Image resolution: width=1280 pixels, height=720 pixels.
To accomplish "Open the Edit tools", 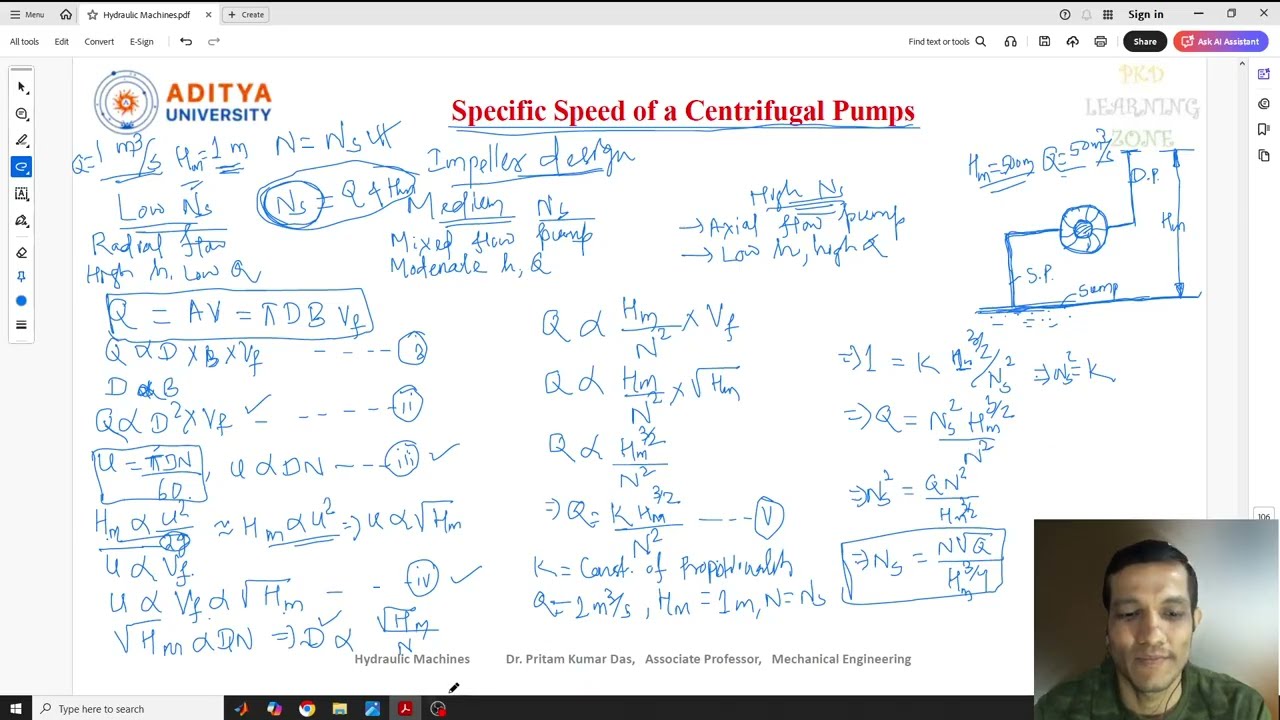I will coord(61,42).
